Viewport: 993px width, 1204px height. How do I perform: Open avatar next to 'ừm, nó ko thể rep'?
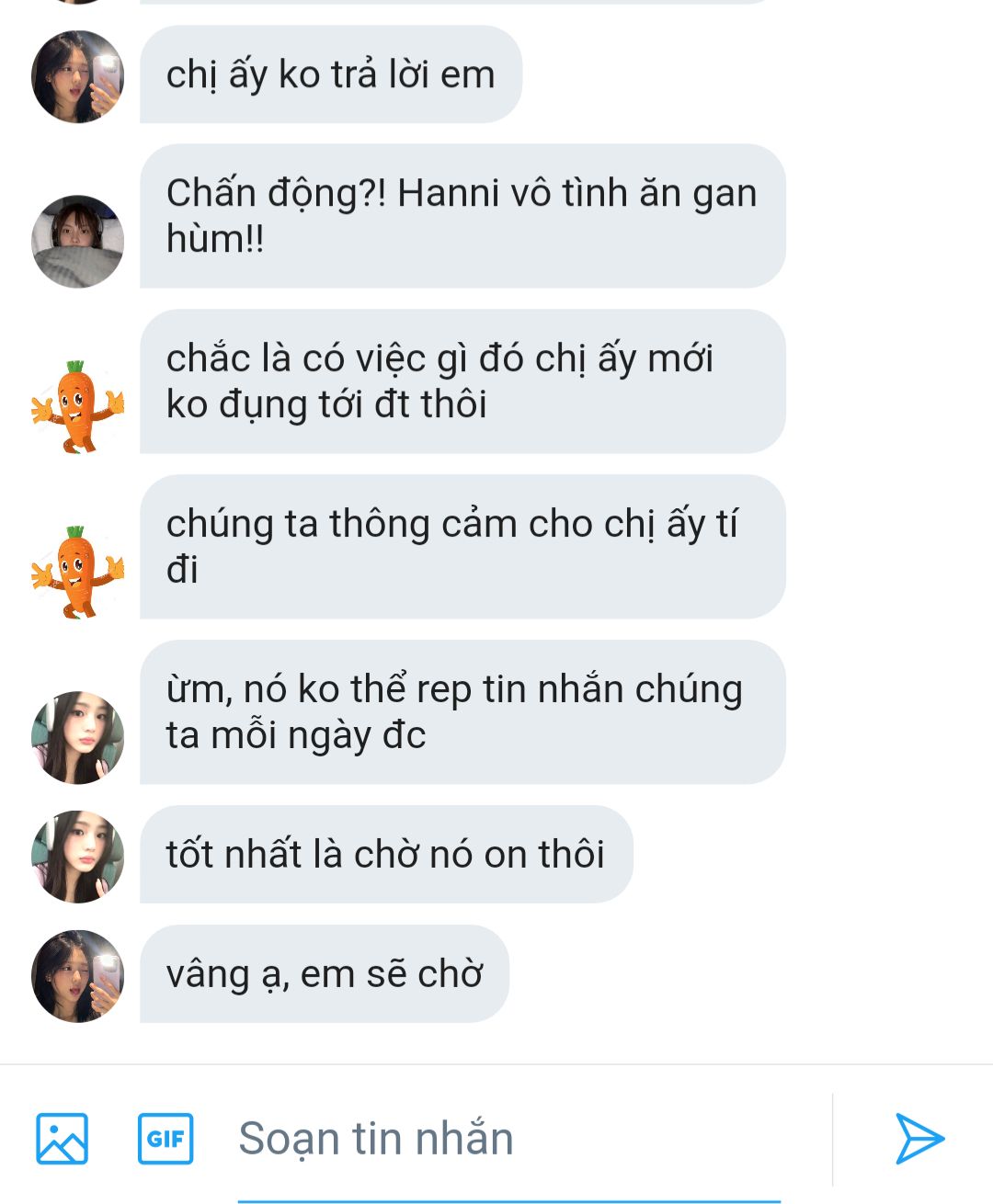77,737
